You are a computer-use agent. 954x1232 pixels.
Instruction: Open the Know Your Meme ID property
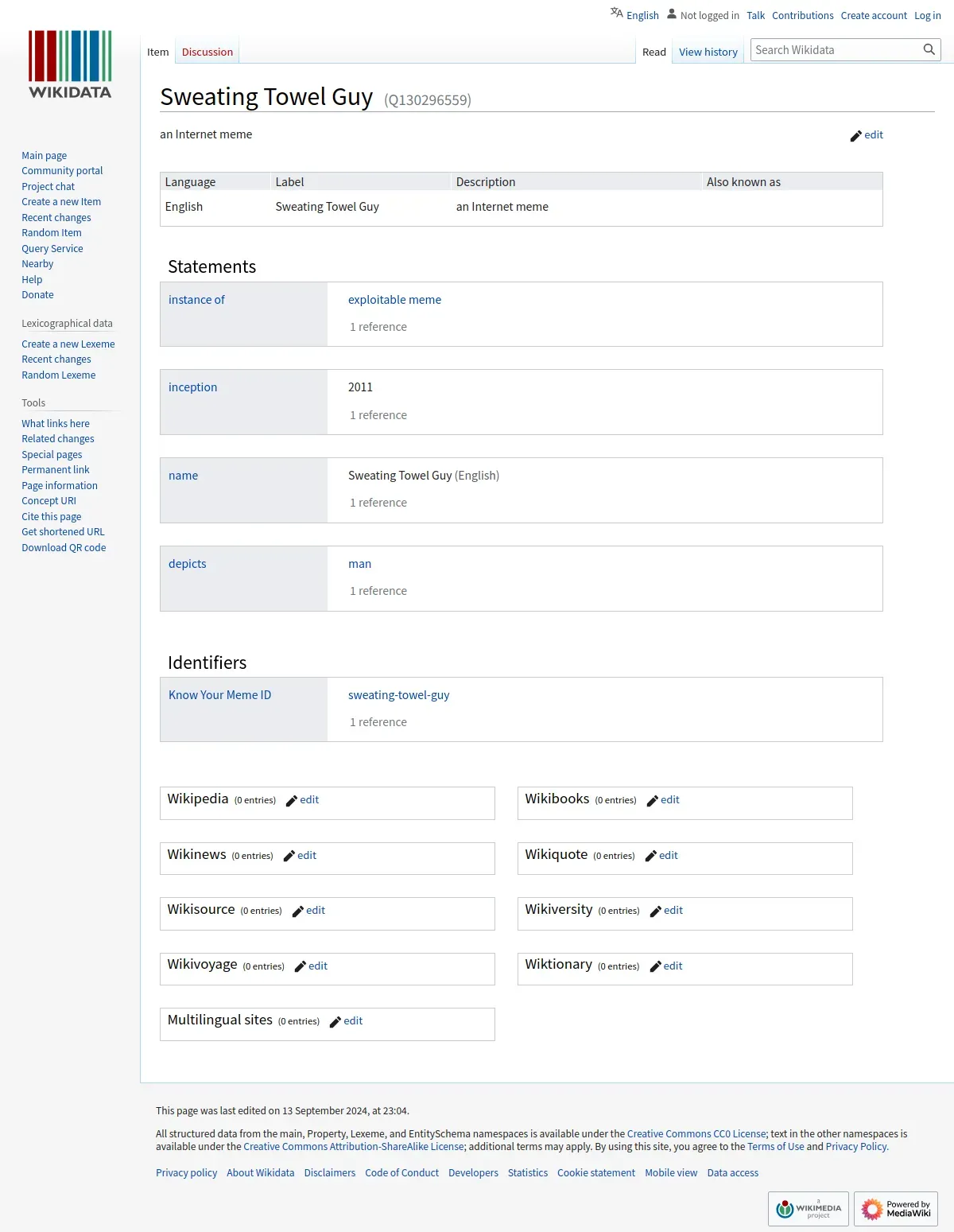click(219, 695)
